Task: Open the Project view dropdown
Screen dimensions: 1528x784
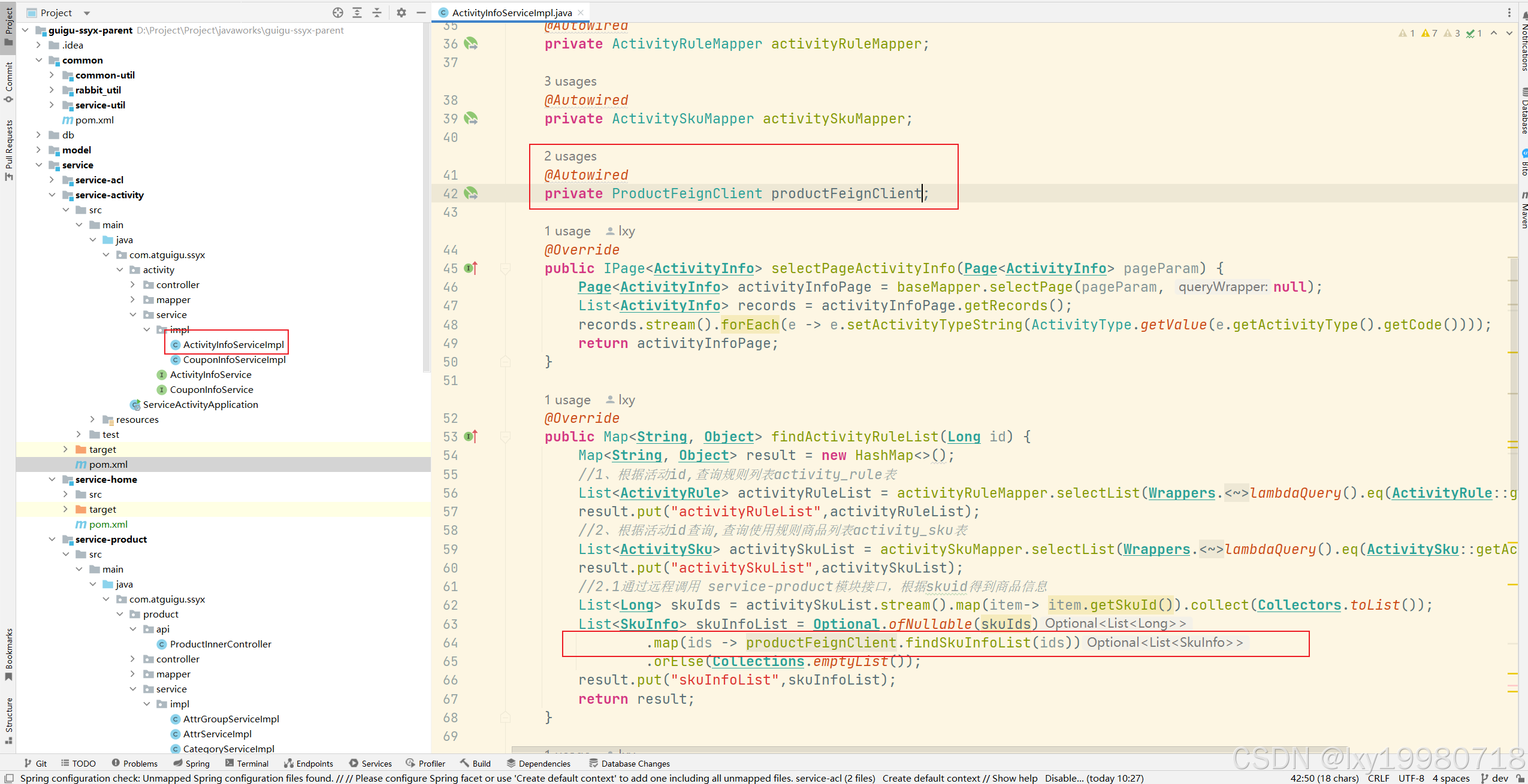Action: [x=87, y=13]
